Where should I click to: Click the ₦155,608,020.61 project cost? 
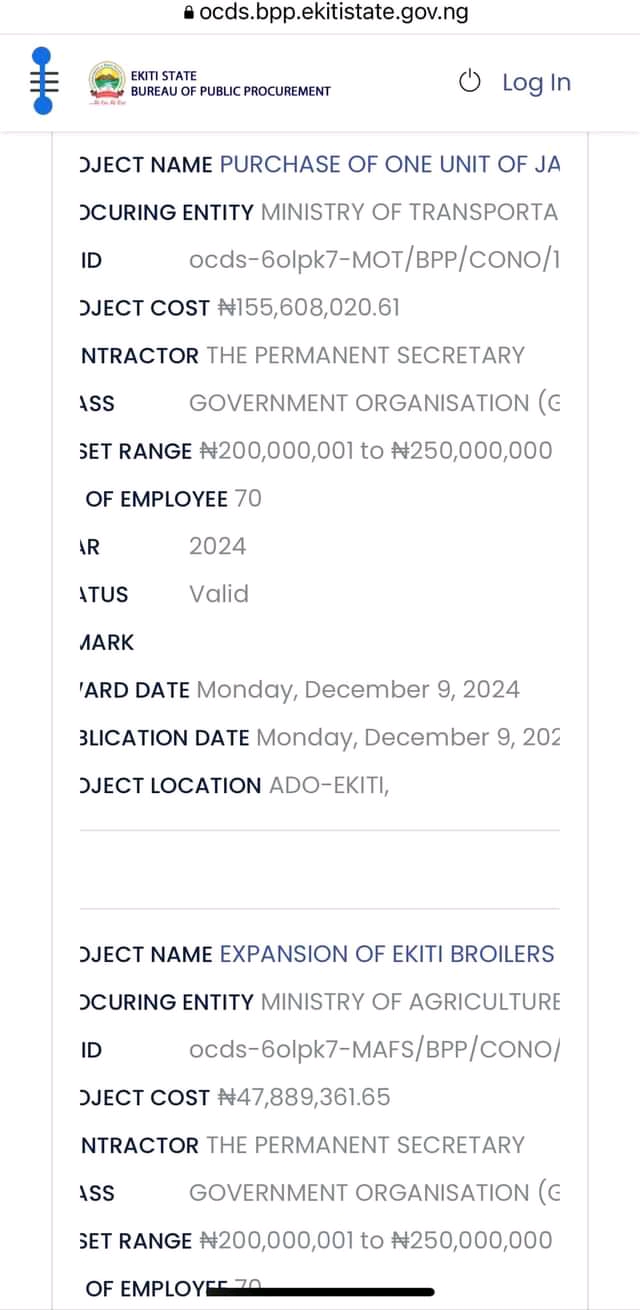pyautogui.click(x=308, y=308)
